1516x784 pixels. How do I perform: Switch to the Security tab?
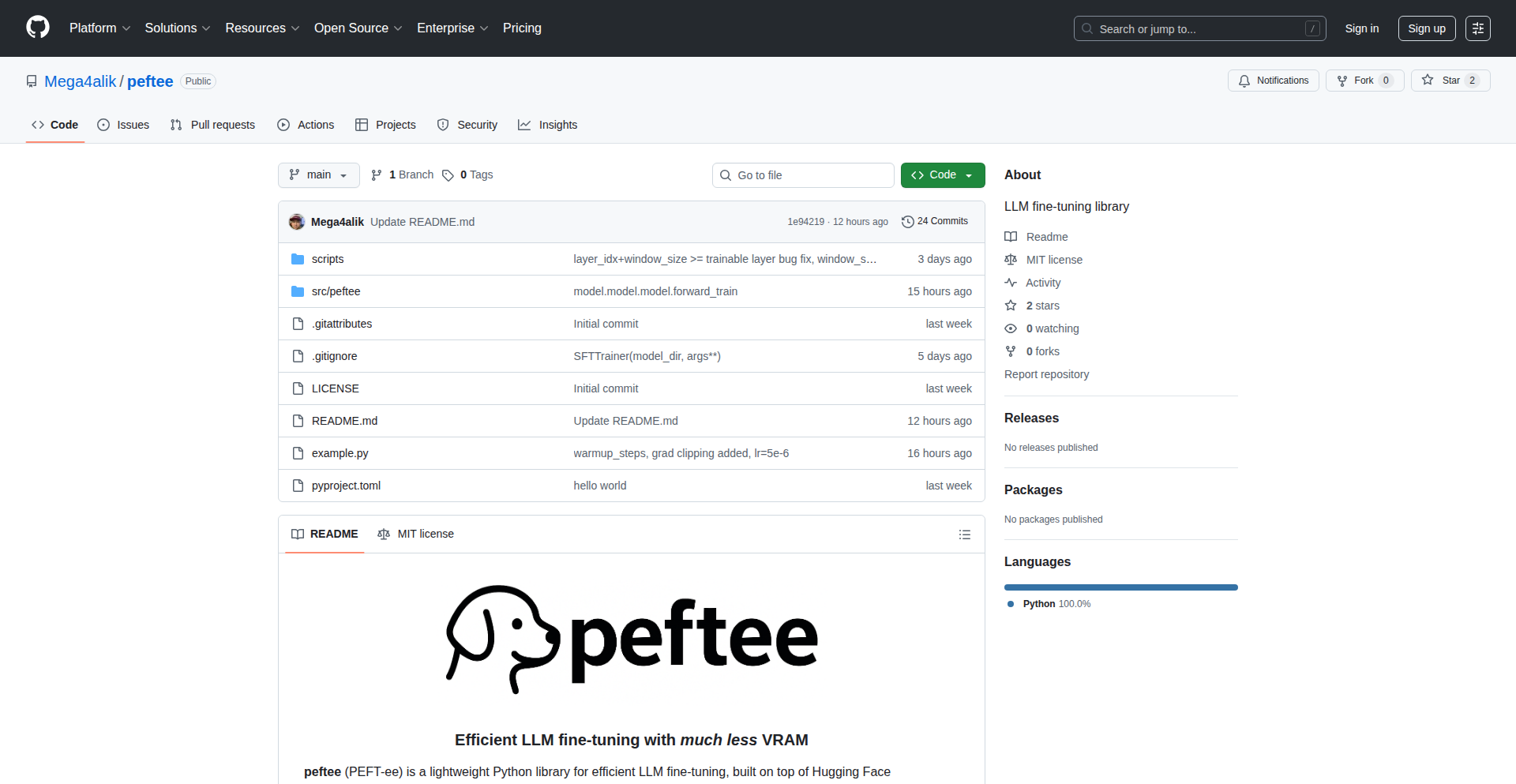[x=467, y=125]
